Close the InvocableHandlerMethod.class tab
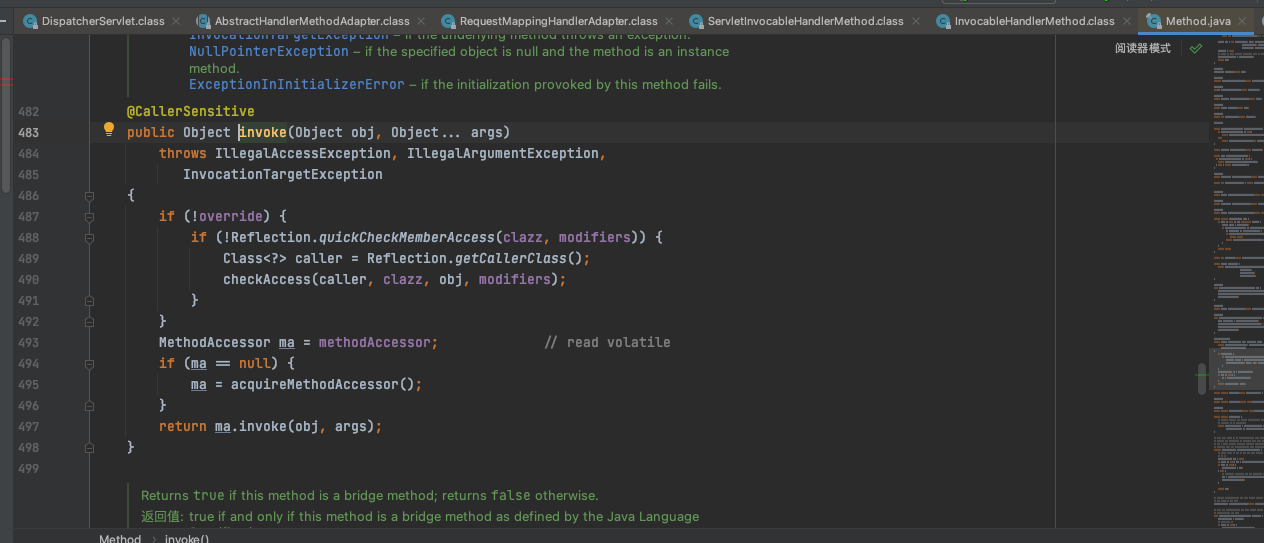1264x543 pixels. pos(1126,21)
